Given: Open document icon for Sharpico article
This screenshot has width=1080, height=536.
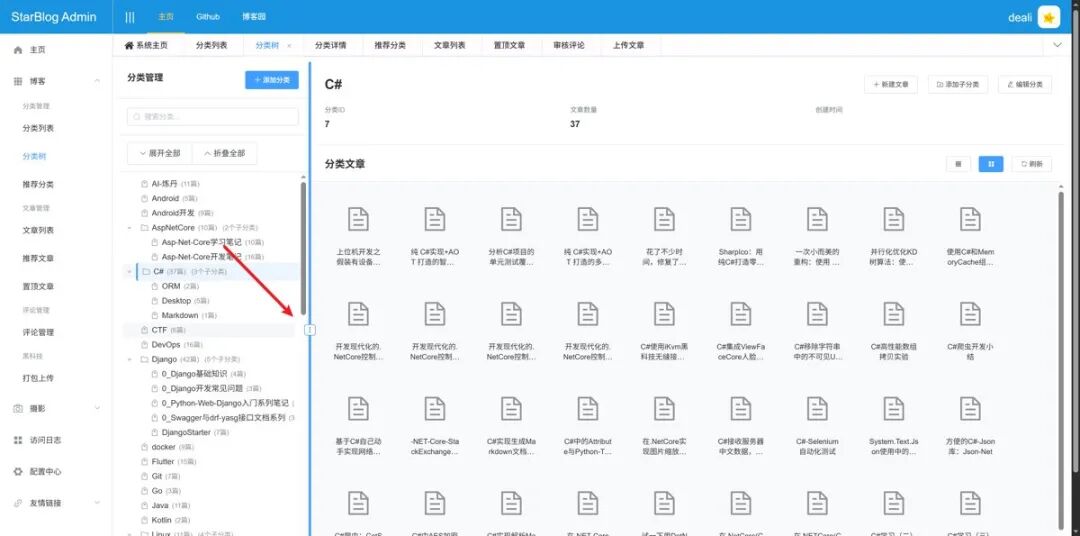Looking at the screenshot, I should tap(740, 219).
